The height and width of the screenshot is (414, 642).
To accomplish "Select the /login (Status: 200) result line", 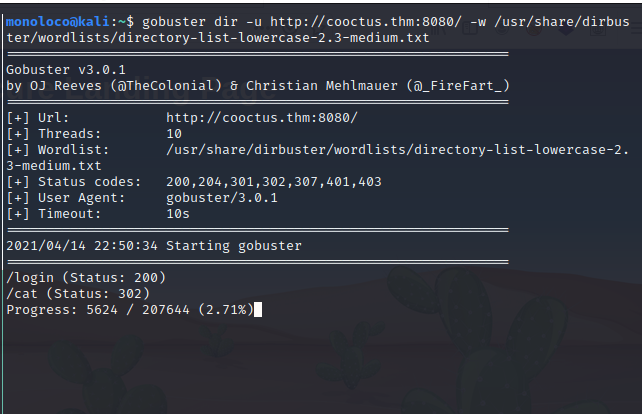I will [x=86, y=278].
